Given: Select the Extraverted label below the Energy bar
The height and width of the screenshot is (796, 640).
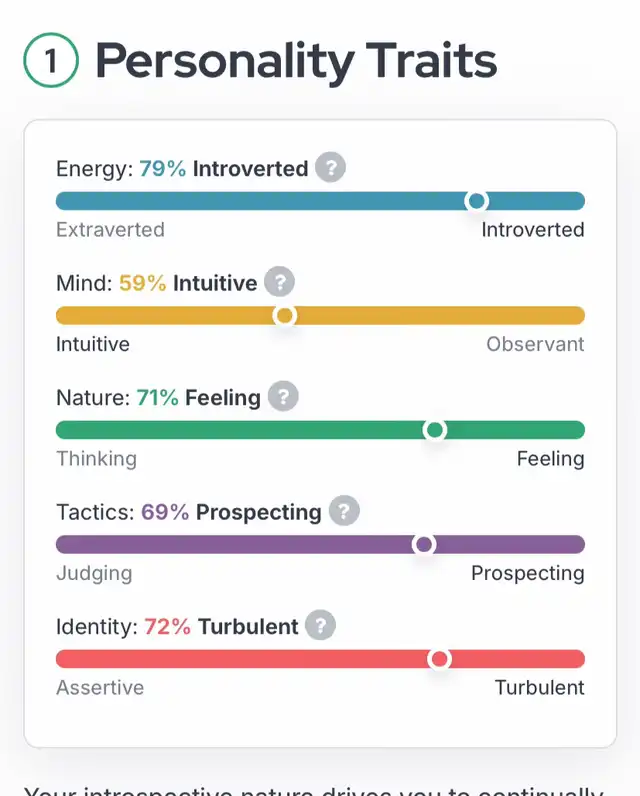Looking at the screenshot, I should pyautogui.click(x=110, y=230).
